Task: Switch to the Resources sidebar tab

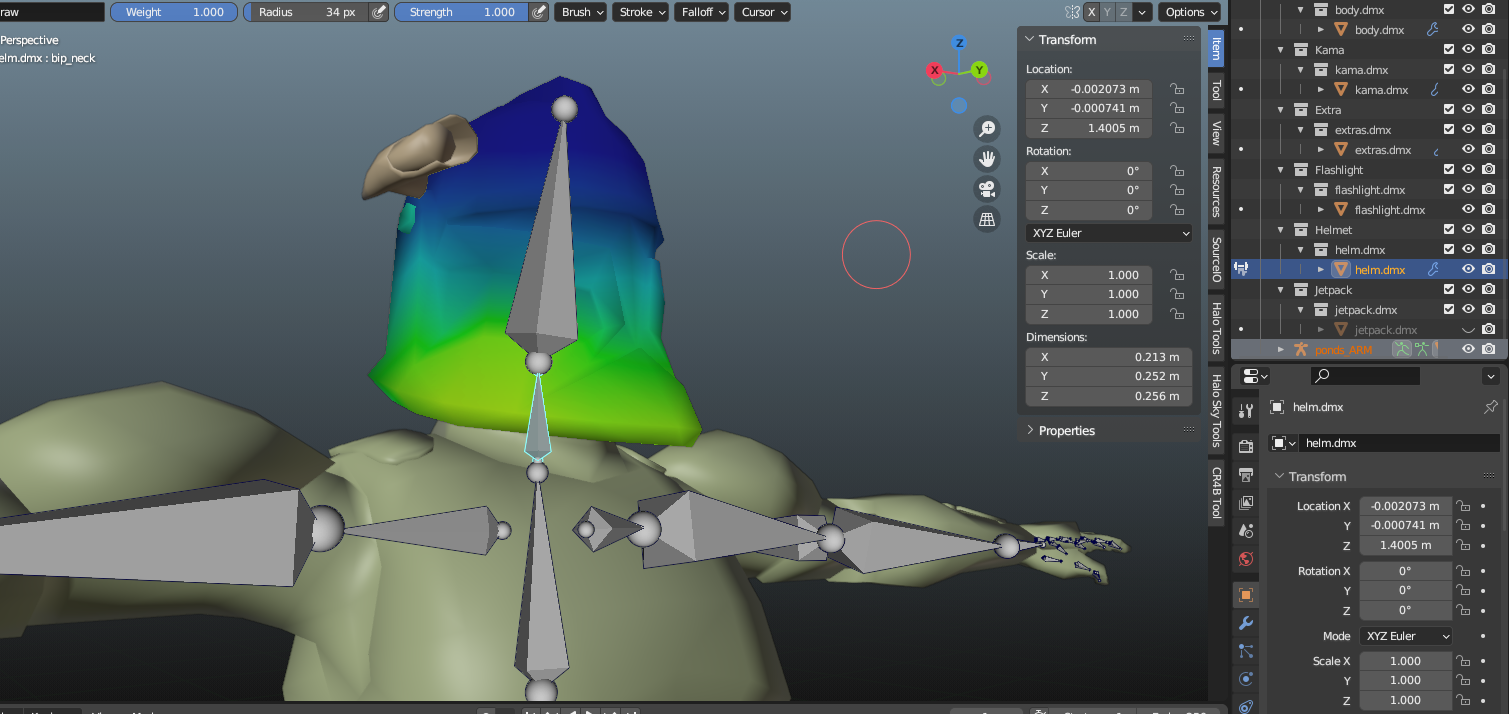Action: [1216, 191]
